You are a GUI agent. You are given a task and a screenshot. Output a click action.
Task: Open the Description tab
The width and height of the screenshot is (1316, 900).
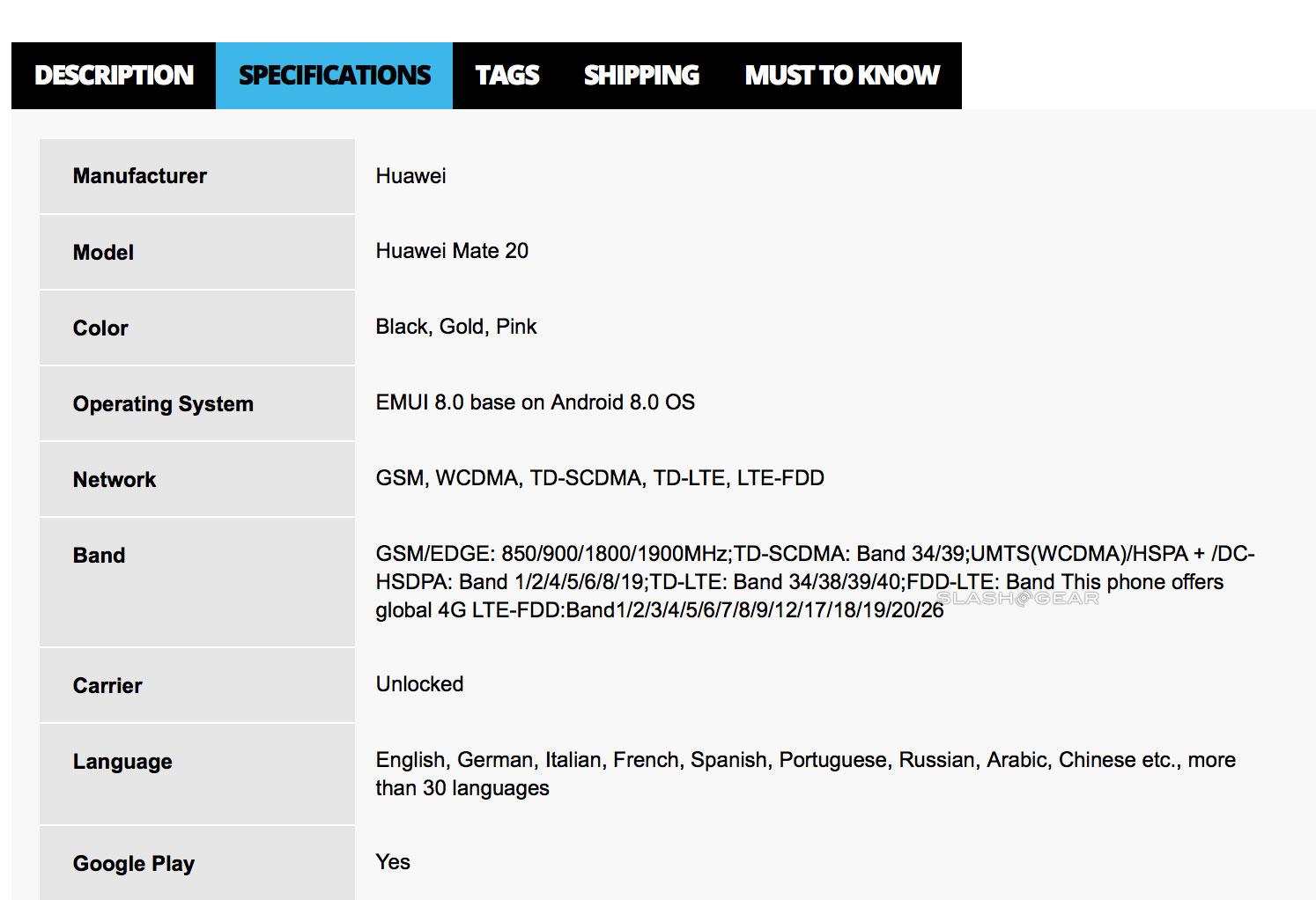pyautogui.click(x=114, y=76)
